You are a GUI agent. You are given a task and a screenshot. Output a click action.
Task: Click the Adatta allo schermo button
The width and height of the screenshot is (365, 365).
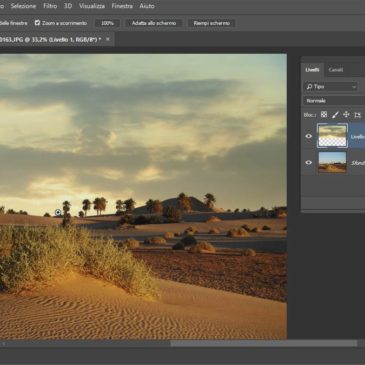154,23
